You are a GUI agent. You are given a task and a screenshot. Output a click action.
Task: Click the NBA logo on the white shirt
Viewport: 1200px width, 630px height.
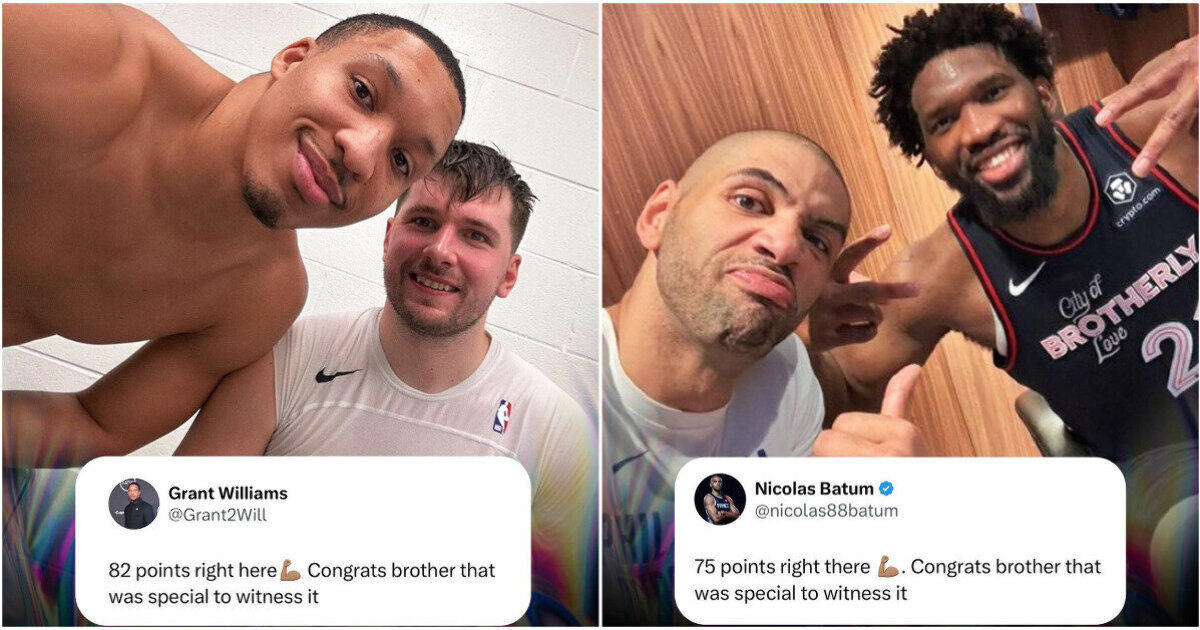click(501, 416)
